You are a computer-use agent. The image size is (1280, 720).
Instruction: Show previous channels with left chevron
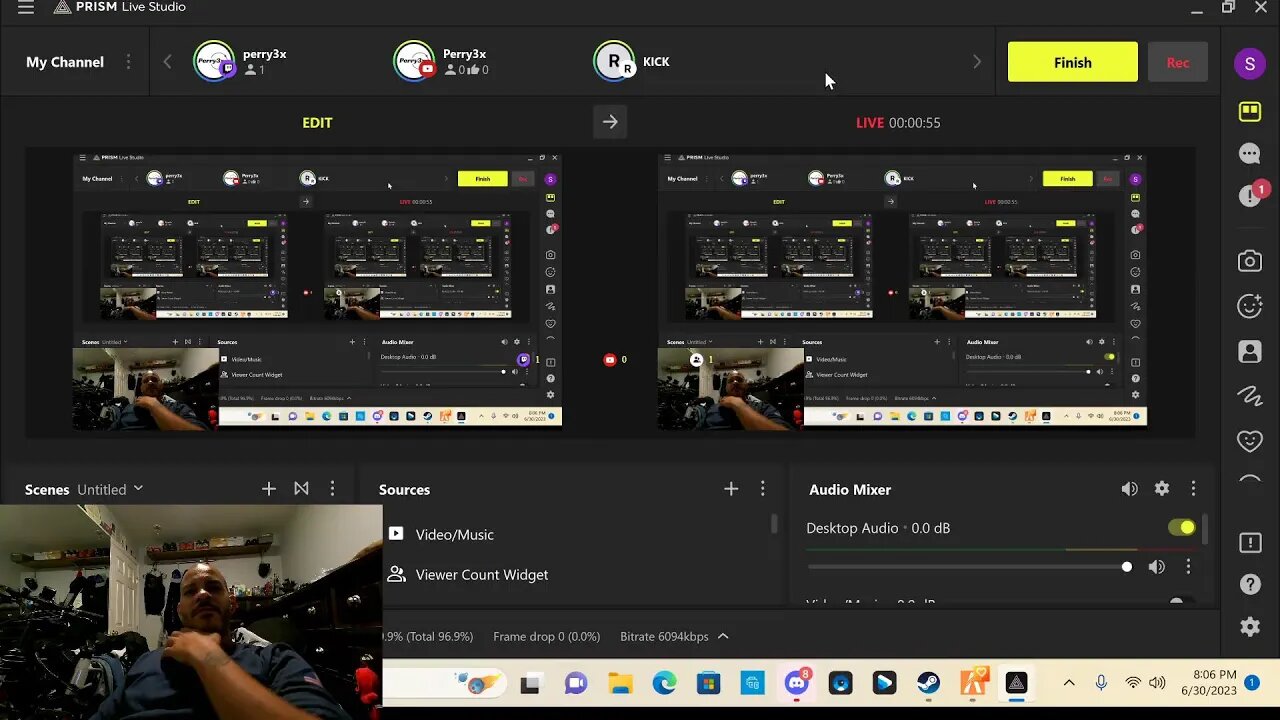pyautogui.click(x=167, y=62)
